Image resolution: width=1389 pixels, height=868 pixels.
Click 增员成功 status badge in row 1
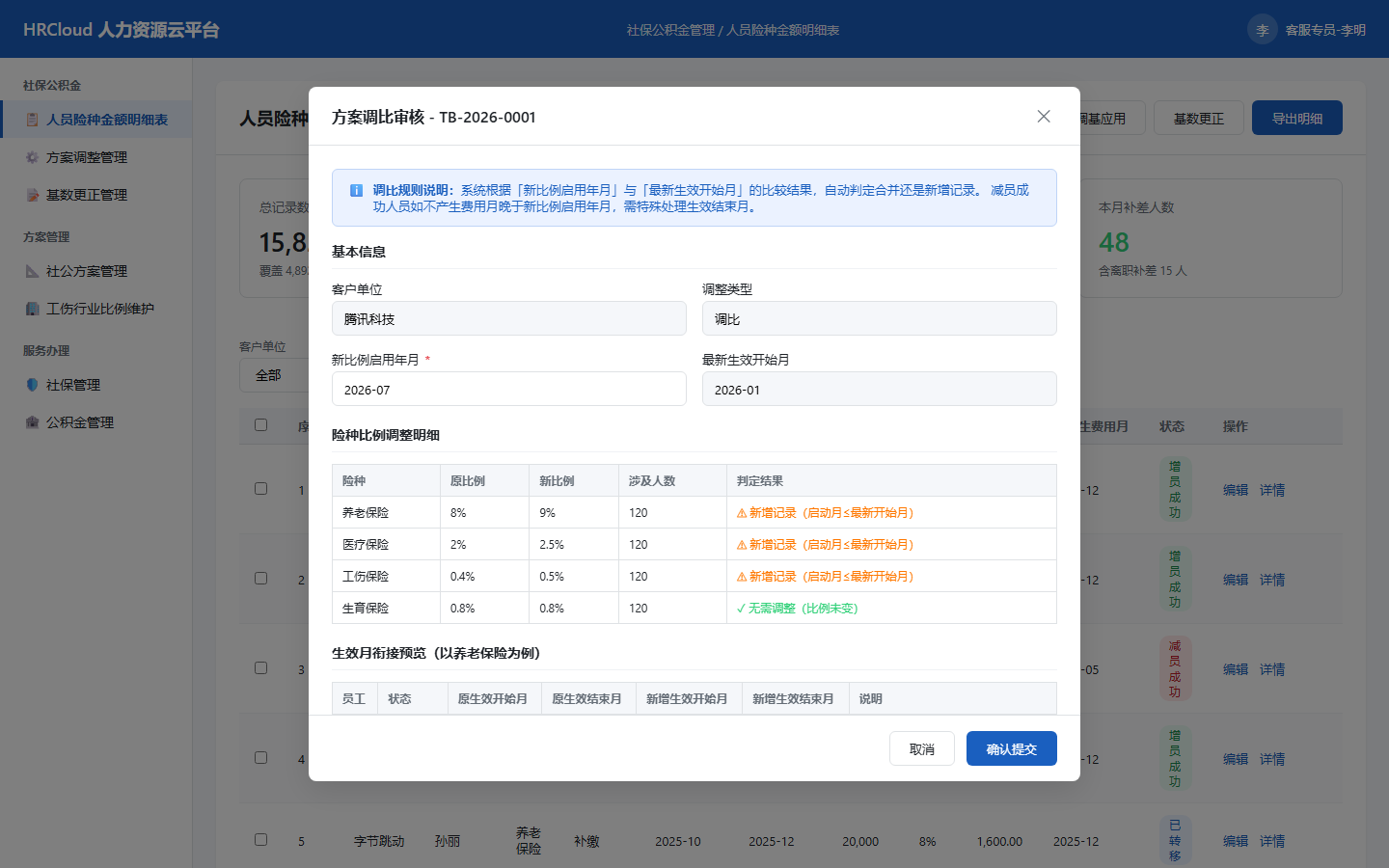(1175, 489)
